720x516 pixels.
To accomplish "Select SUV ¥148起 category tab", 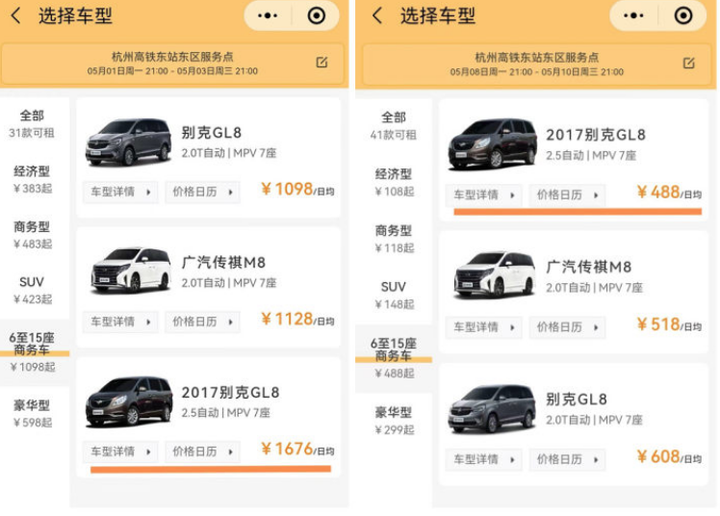I will (x=394, y=295).
